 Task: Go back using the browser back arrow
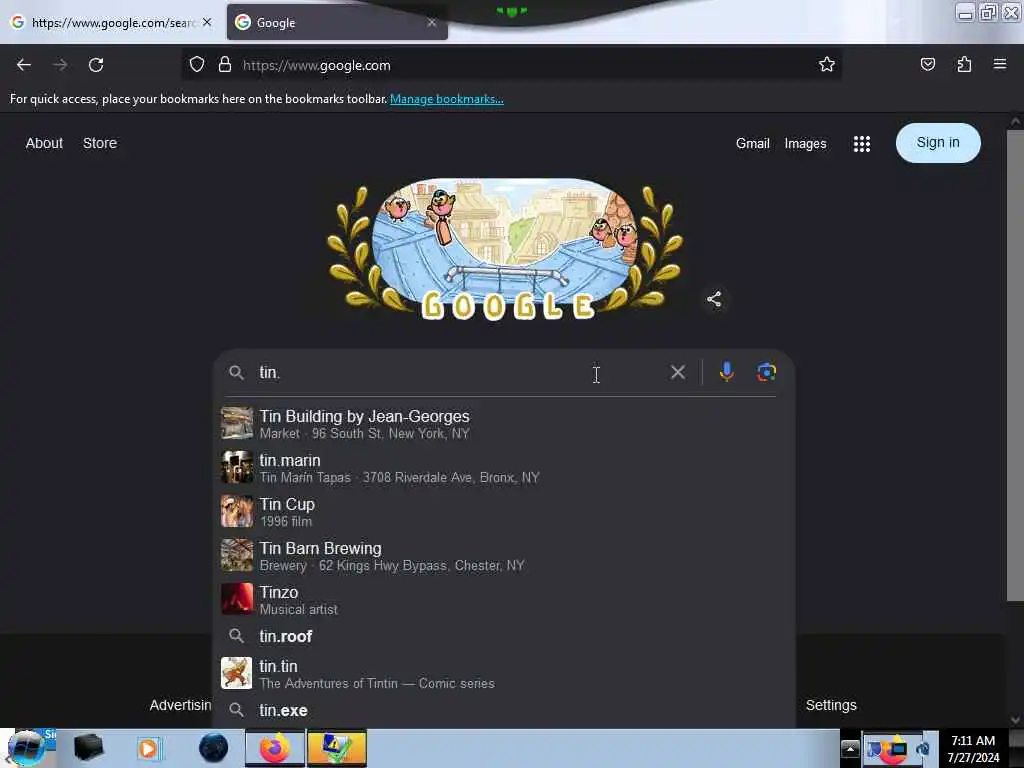point(24,65)
